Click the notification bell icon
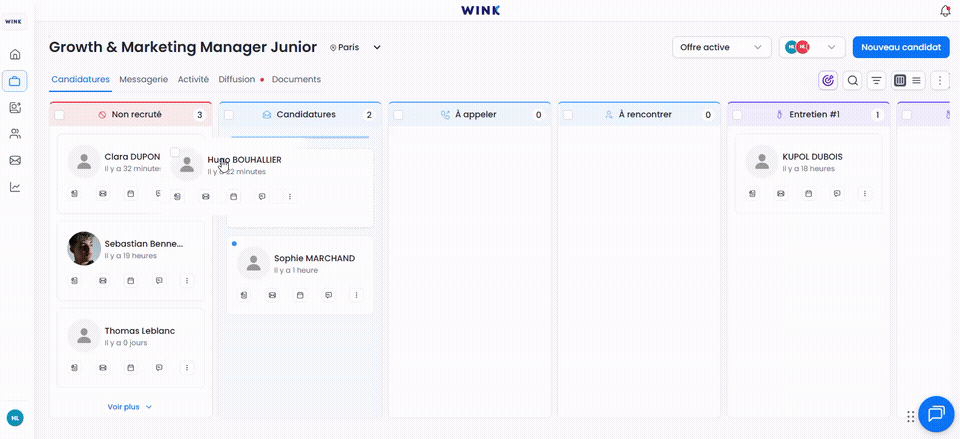This screenshot has width=960, height=439. pos(945,10)
